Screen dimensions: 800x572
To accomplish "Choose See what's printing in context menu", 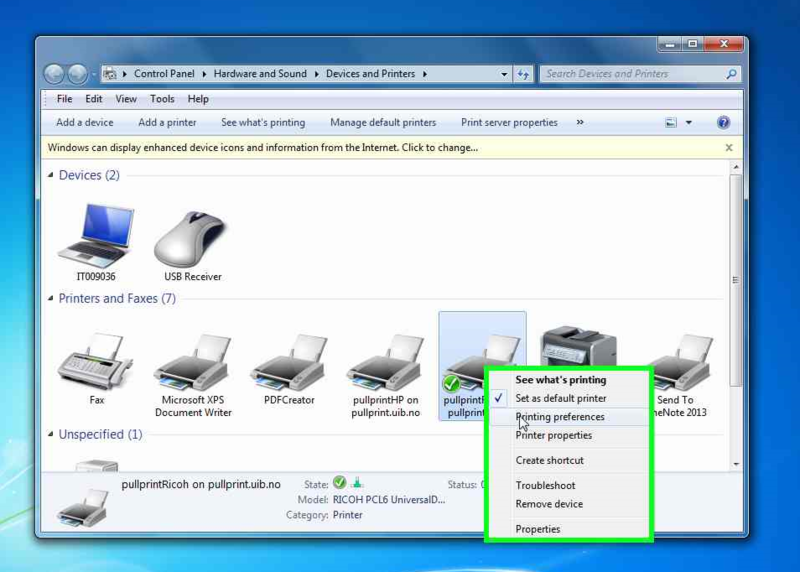I will 570,380.
